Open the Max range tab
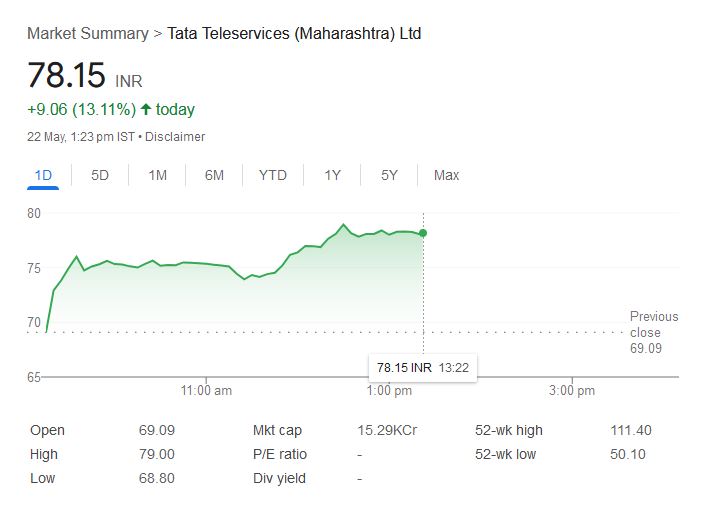Viewport: 718px width, 505px height. 446,175
